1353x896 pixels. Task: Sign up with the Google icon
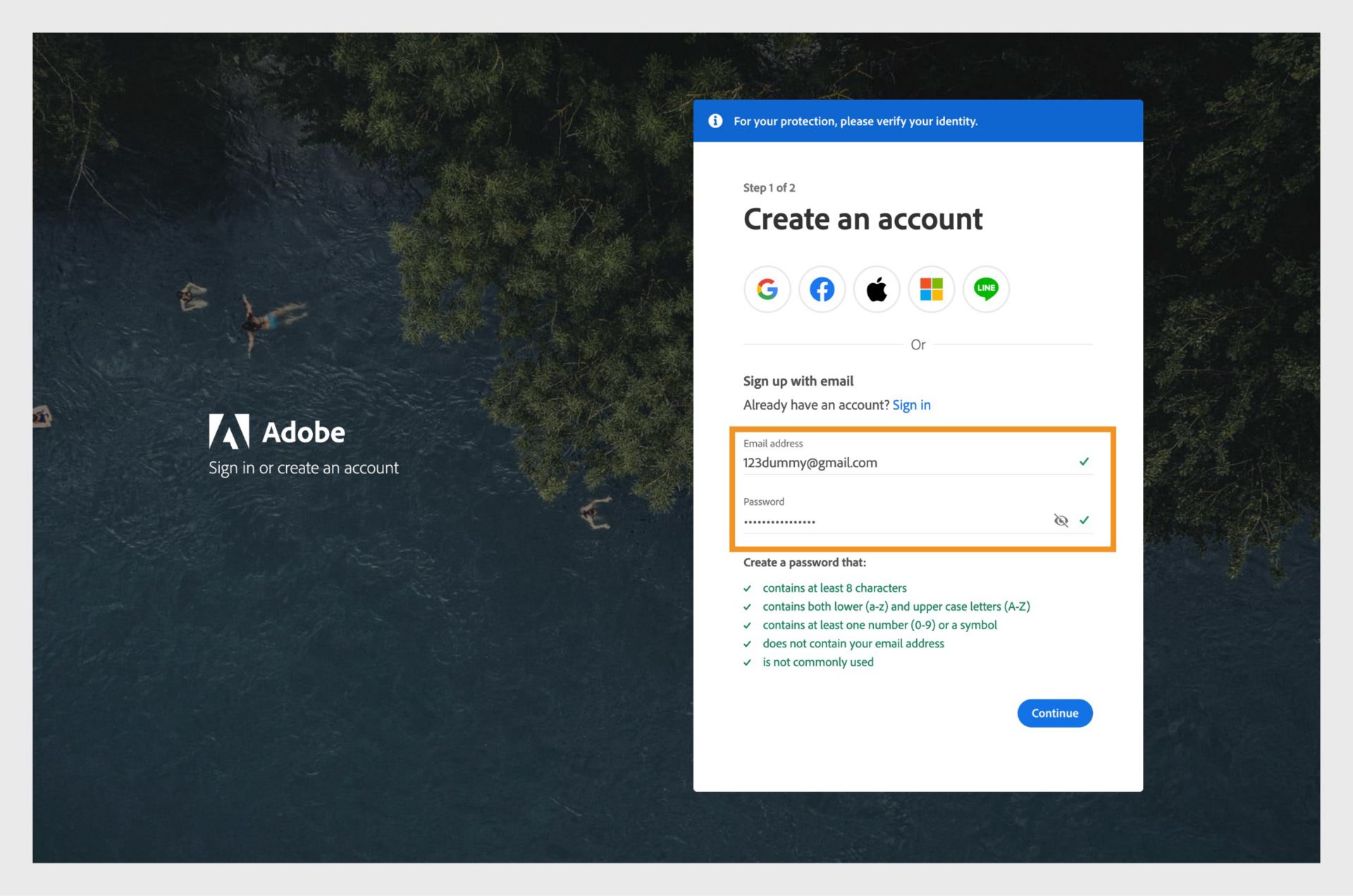767,289
